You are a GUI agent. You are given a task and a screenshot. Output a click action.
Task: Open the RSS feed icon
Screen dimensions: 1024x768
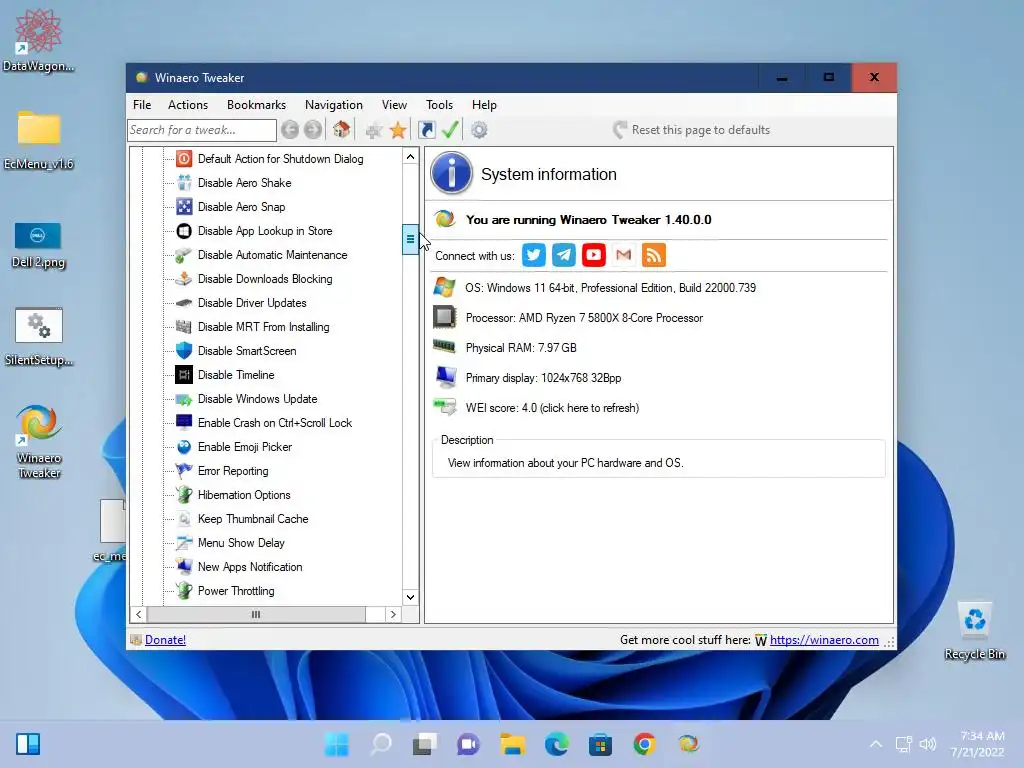coord(654,255)
